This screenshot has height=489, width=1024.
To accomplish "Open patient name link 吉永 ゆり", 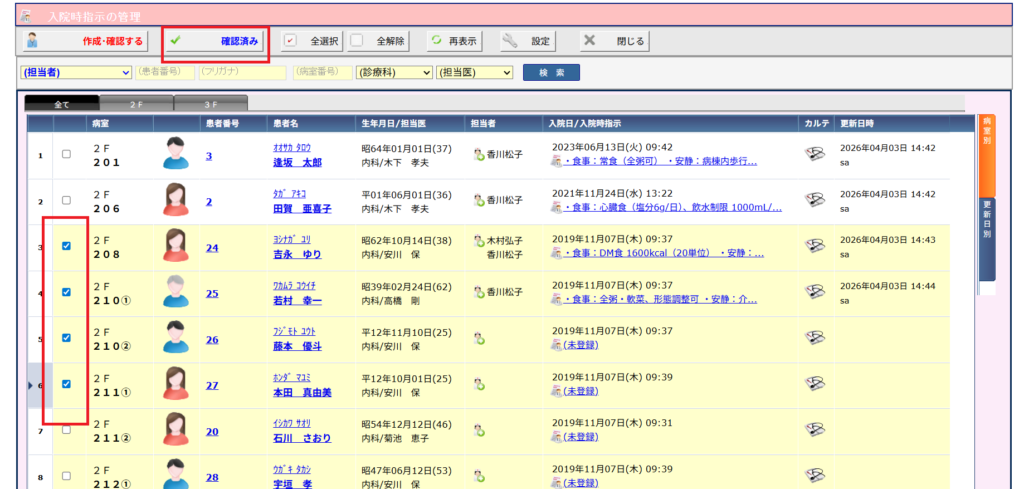I will [297, 255].
